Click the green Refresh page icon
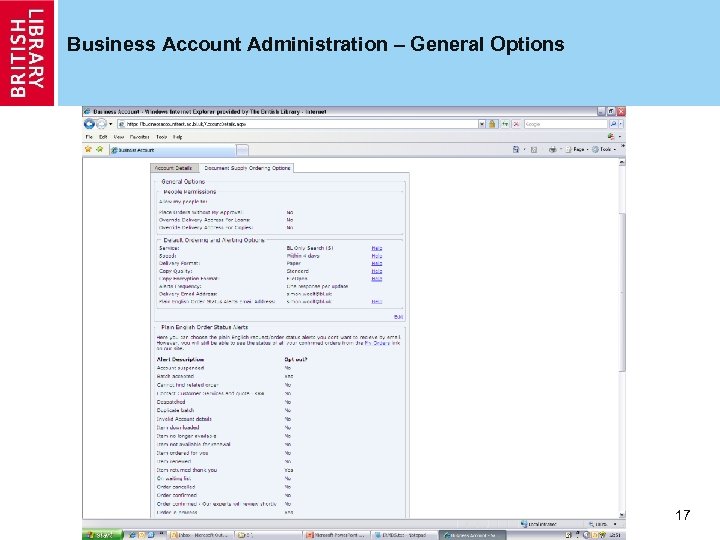 (505, 124)
